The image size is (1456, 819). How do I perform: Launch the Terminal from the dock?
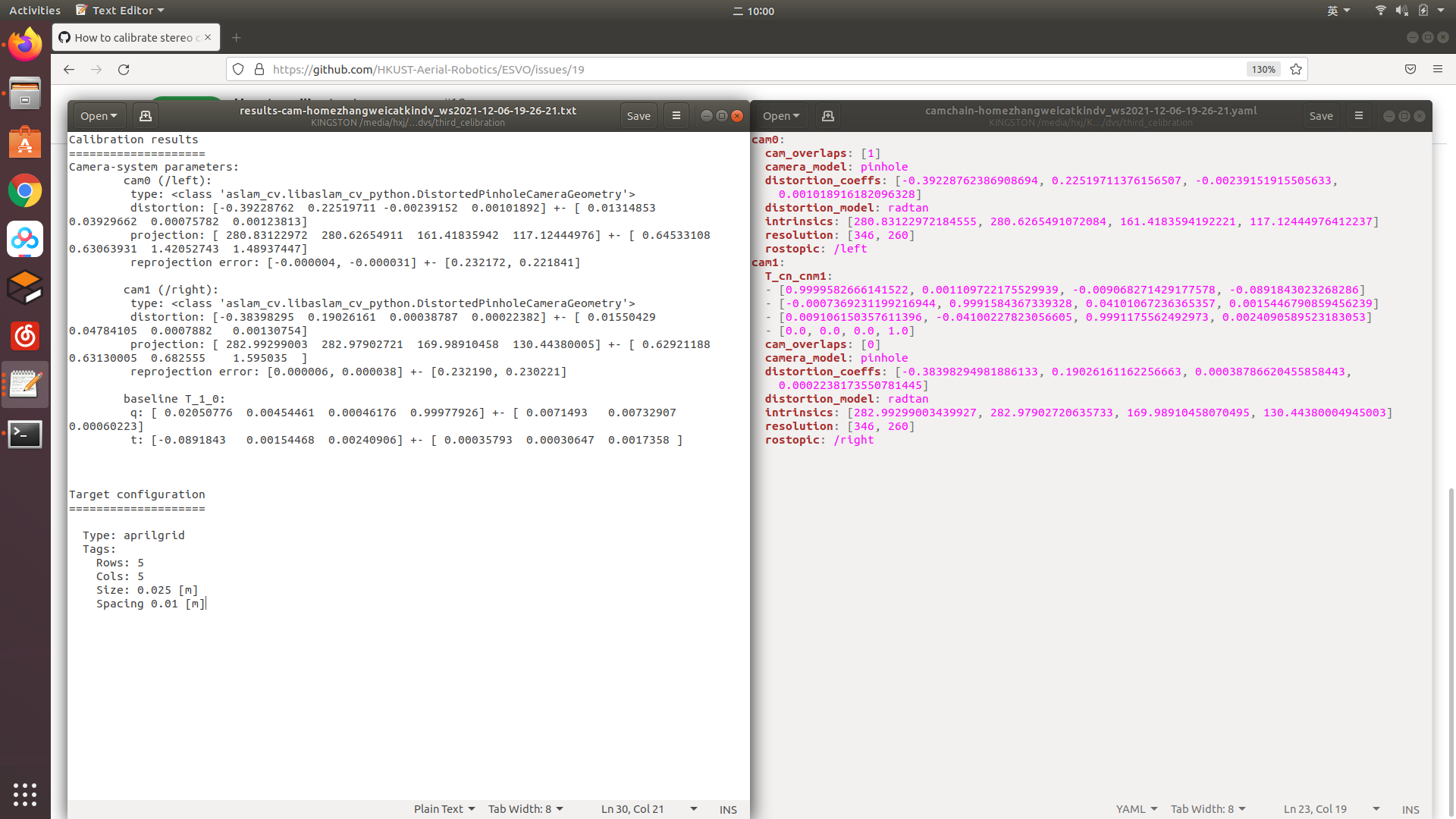point(25,434)
